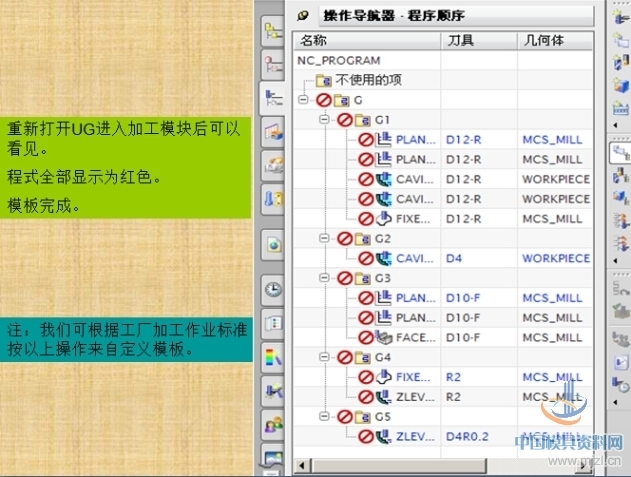
Task: Open the Roles sidebar tab with people icon
Action: pyautogui.click(x=272, y=425)
